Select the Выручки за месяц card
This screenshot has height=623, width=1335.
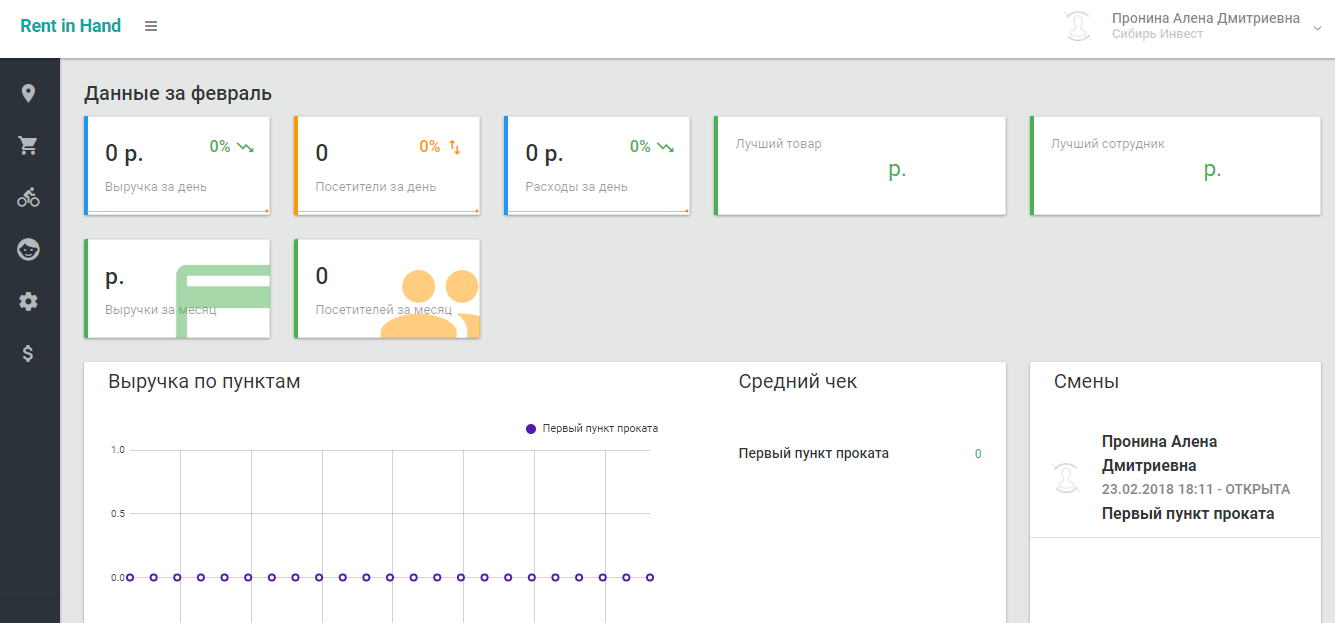coord(177,289)
